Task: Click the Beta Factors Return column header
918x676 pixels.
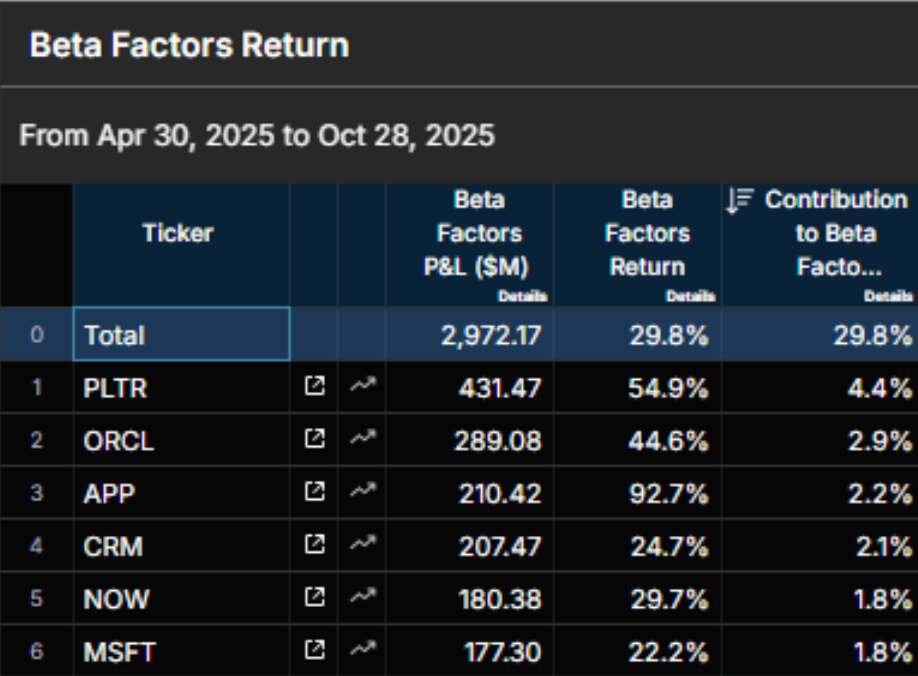Action: point(647,234)
